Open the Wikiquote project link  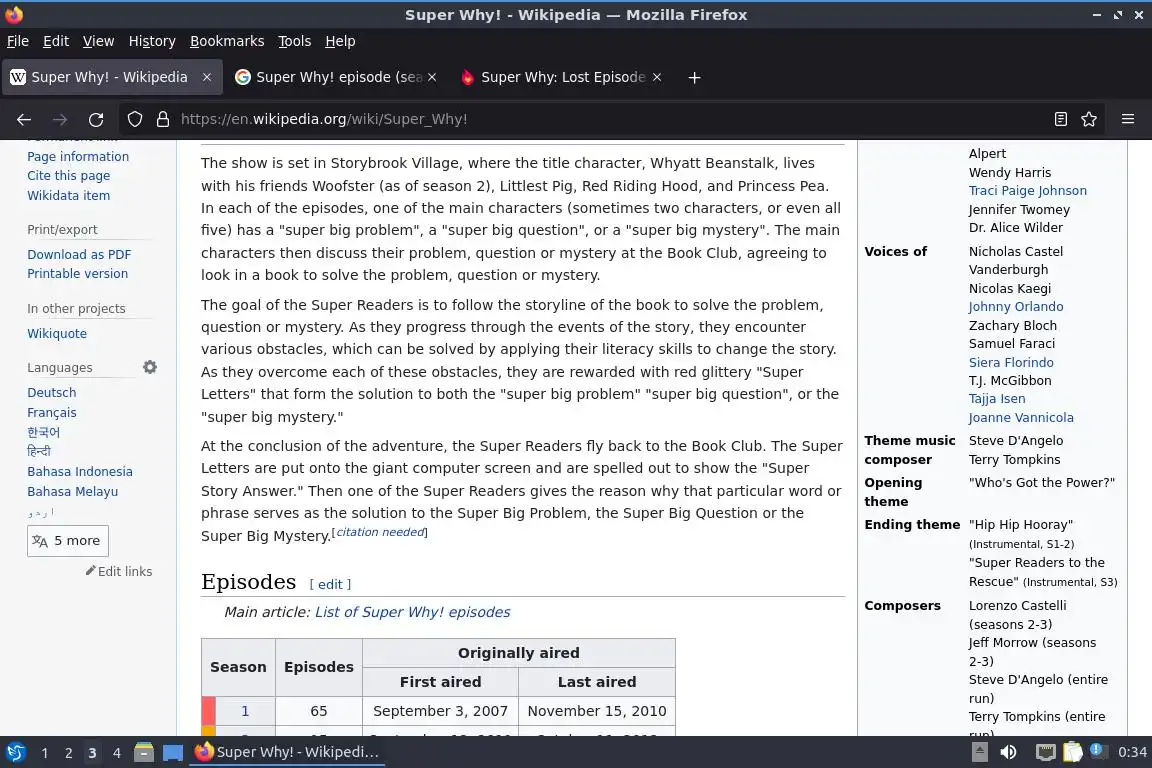coord(57,334)
